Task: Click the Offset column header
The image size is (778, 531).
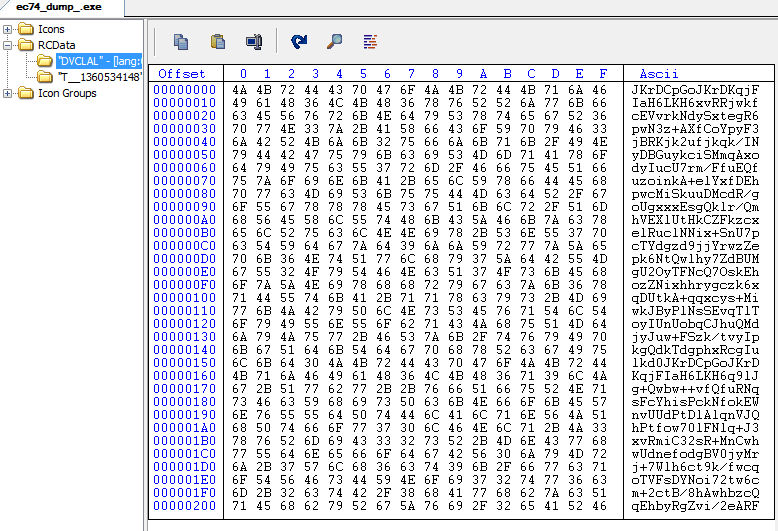Action: 182,74
